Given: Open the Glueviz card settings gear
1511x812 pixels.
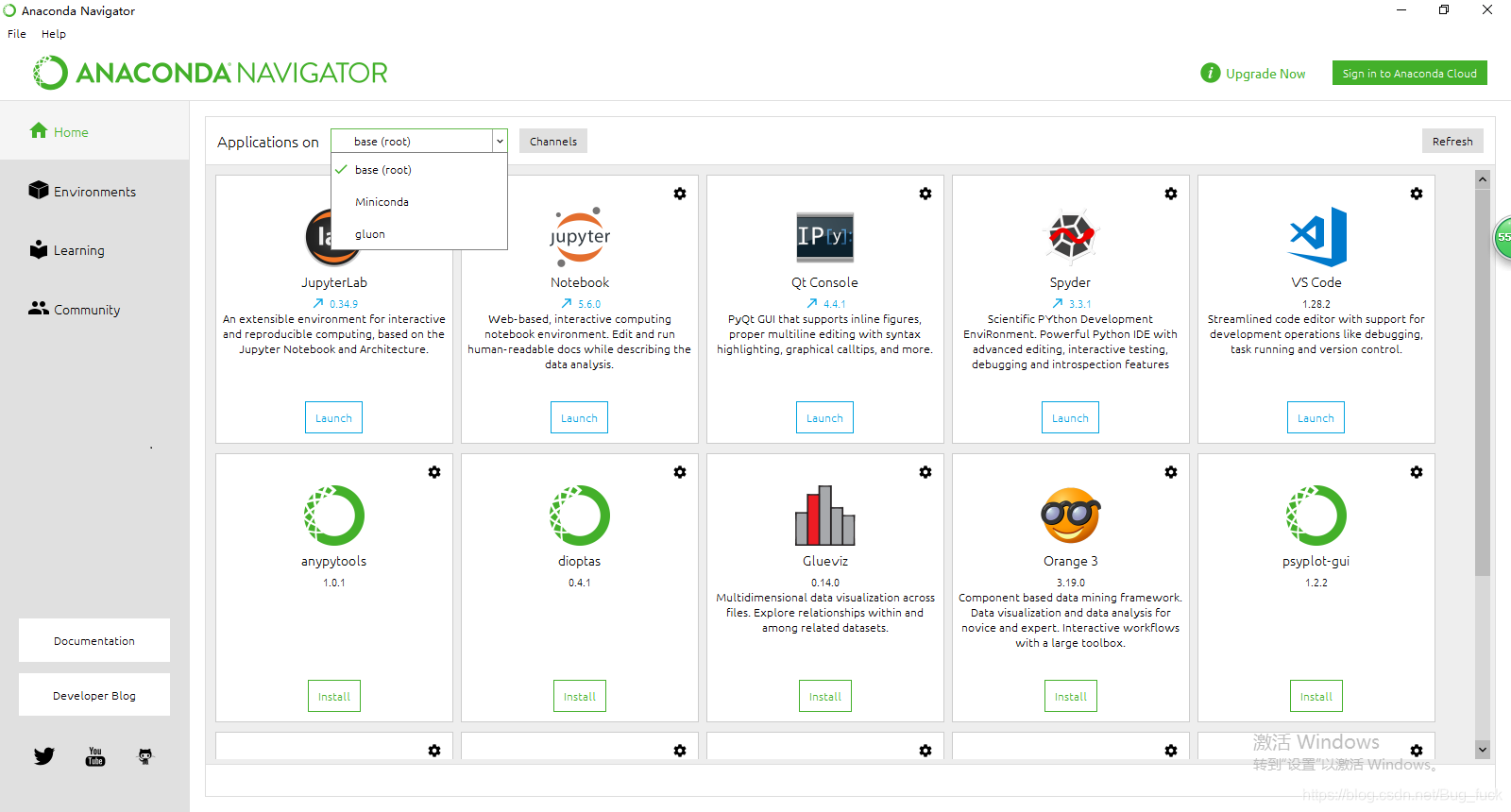Looking at the screenshot, I should click(925, 472).
